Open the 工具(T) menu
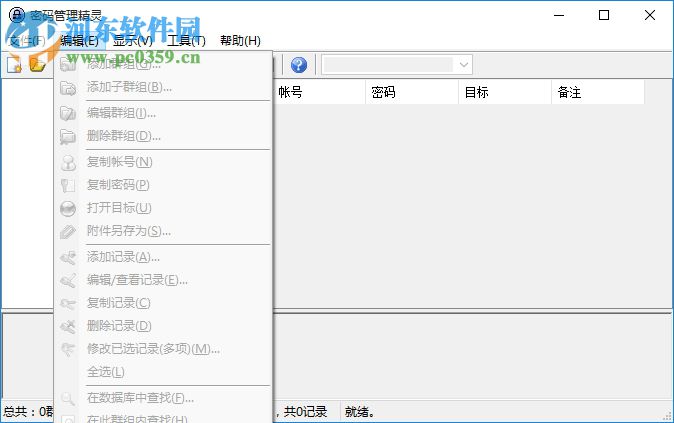The image size is (674, 423). pyautogui.click(x=186, y=40)
